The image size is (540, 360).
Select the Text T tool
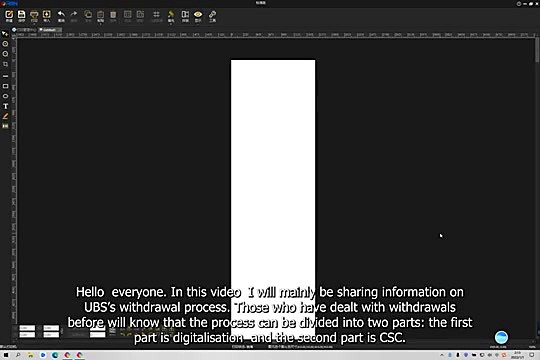5,106
